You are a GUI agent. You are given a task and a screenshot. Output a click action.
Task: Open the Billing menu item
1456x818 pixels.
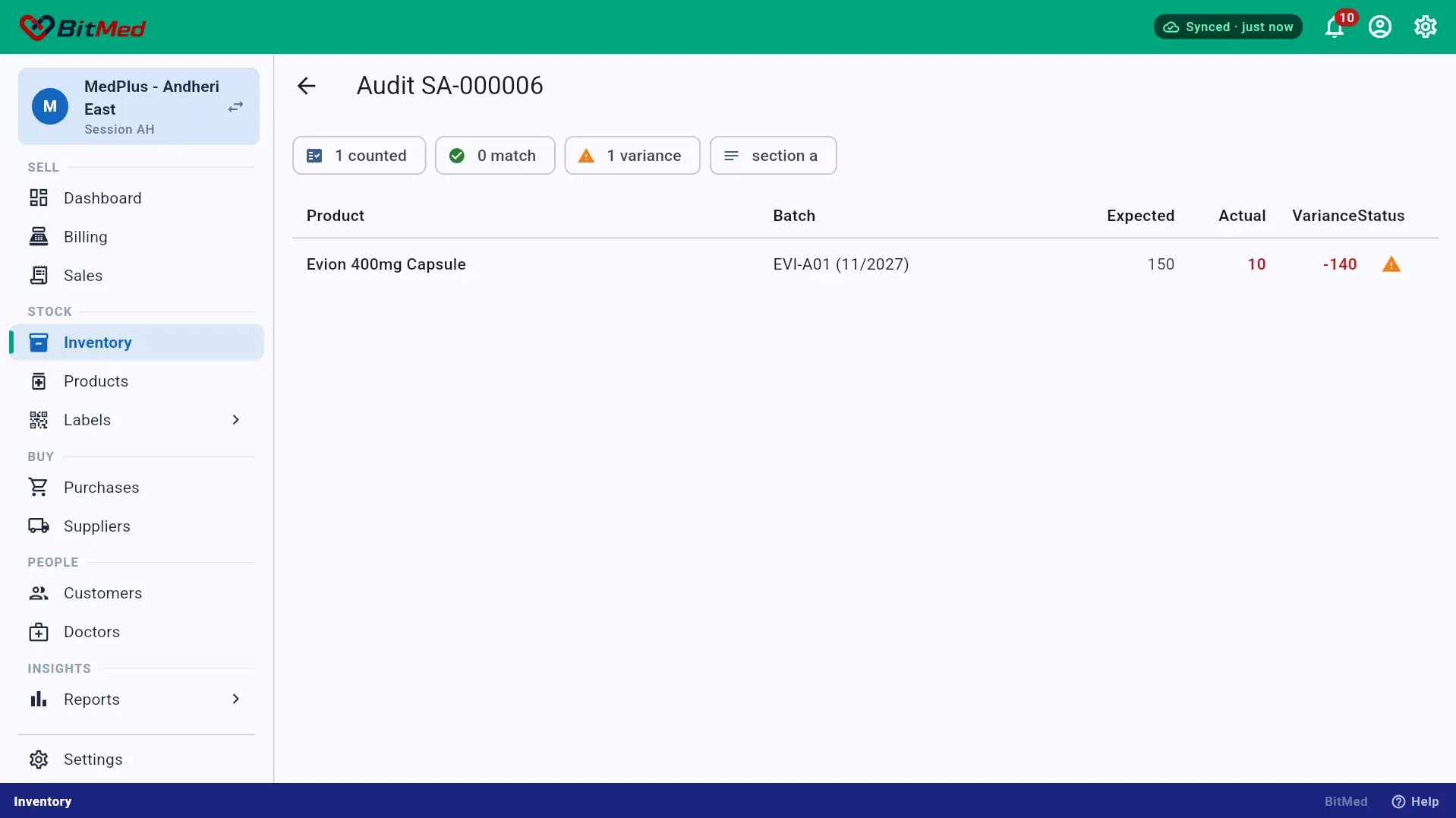(x=137, y=237)
